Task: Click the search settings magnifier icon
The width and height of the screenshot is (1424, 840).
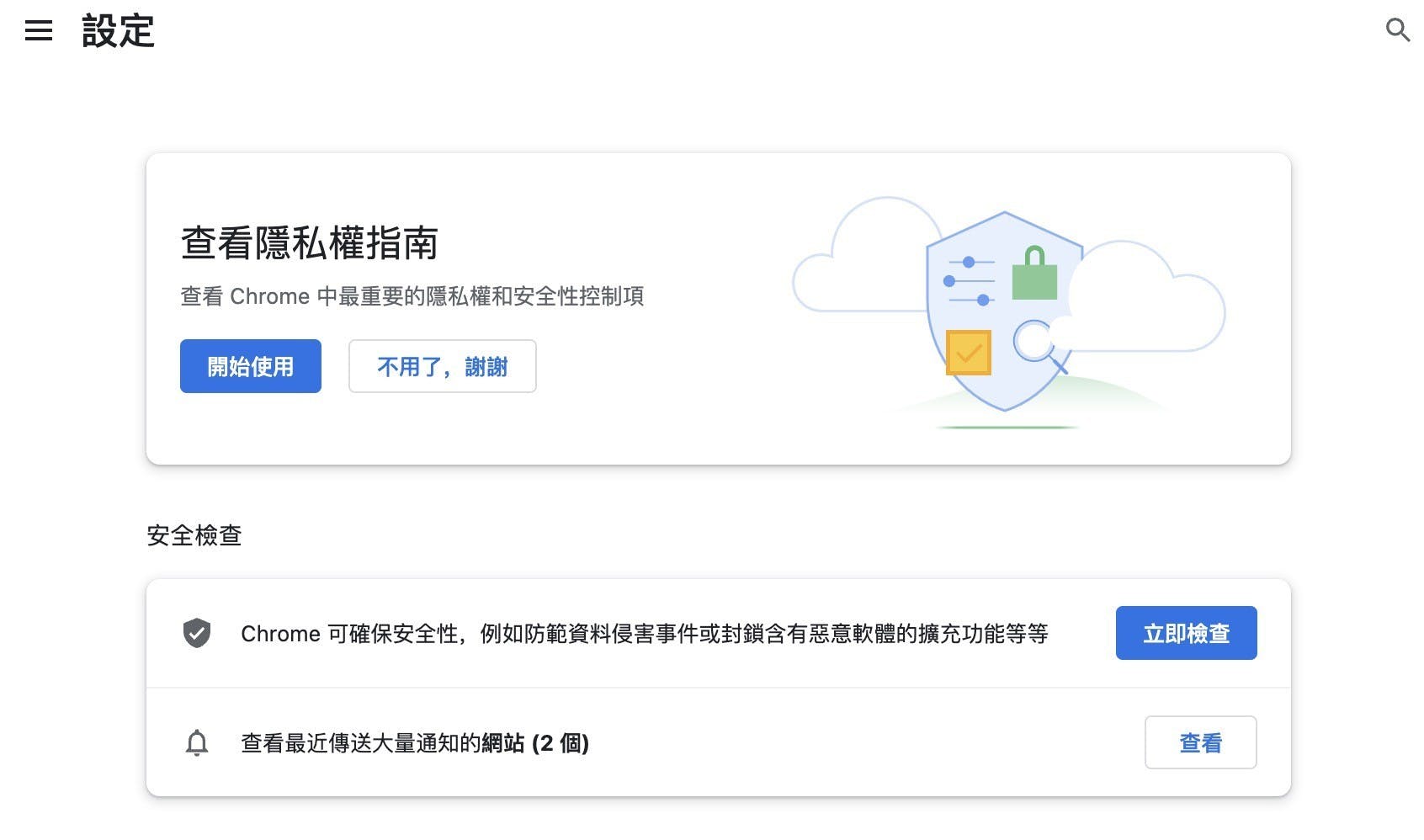Action: [1397, 30]
